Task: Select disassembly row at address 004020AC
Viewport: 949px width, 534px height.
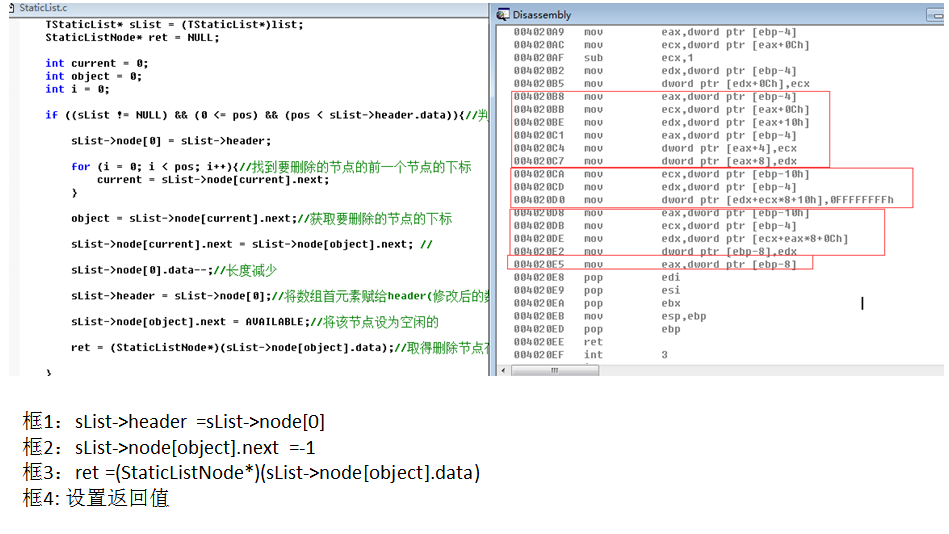Action: pos(662,45)
